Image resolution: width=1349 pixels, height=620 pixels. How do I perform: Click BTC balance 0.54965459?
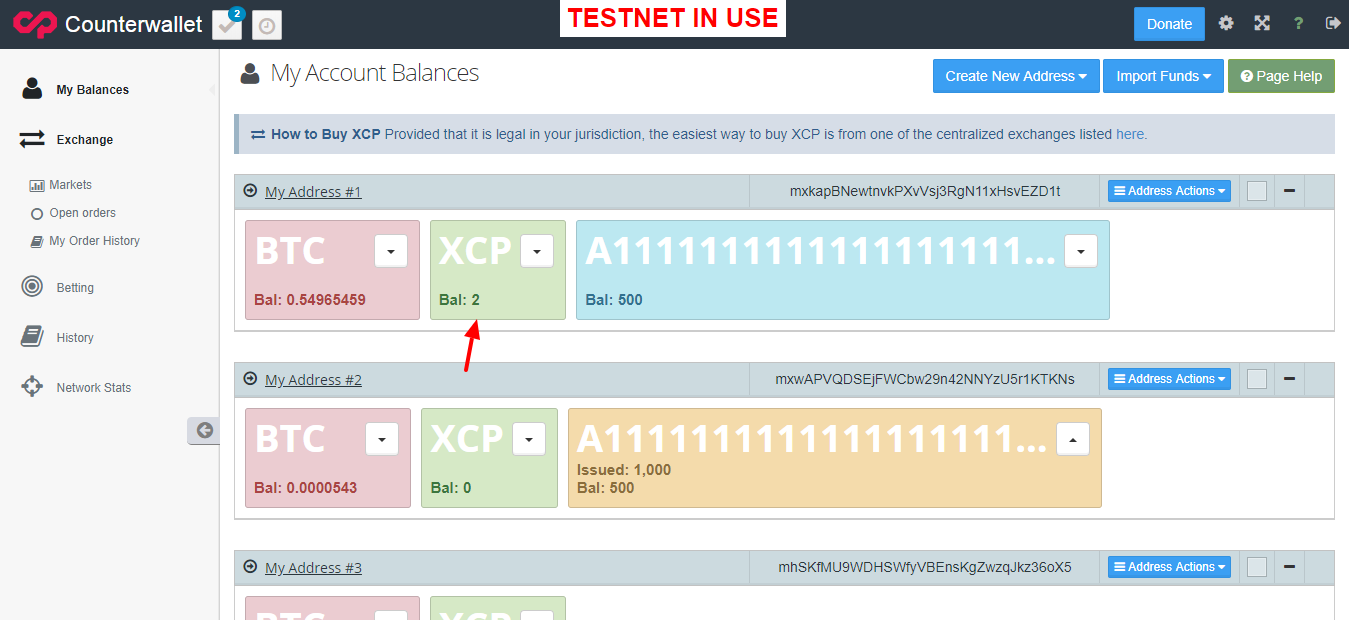coord(310,300)
